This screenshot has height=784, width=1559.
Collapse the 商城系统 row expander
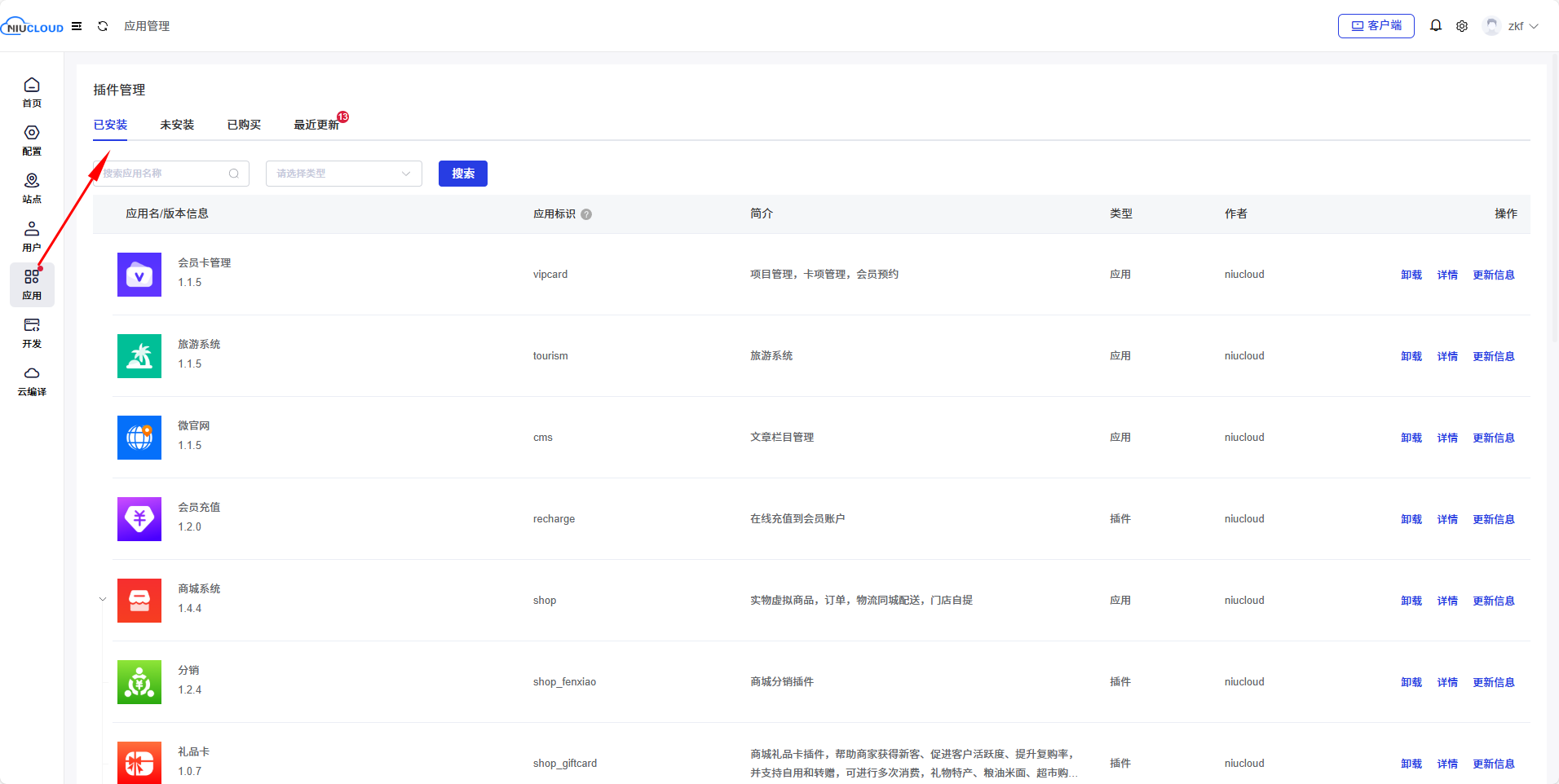103,599
